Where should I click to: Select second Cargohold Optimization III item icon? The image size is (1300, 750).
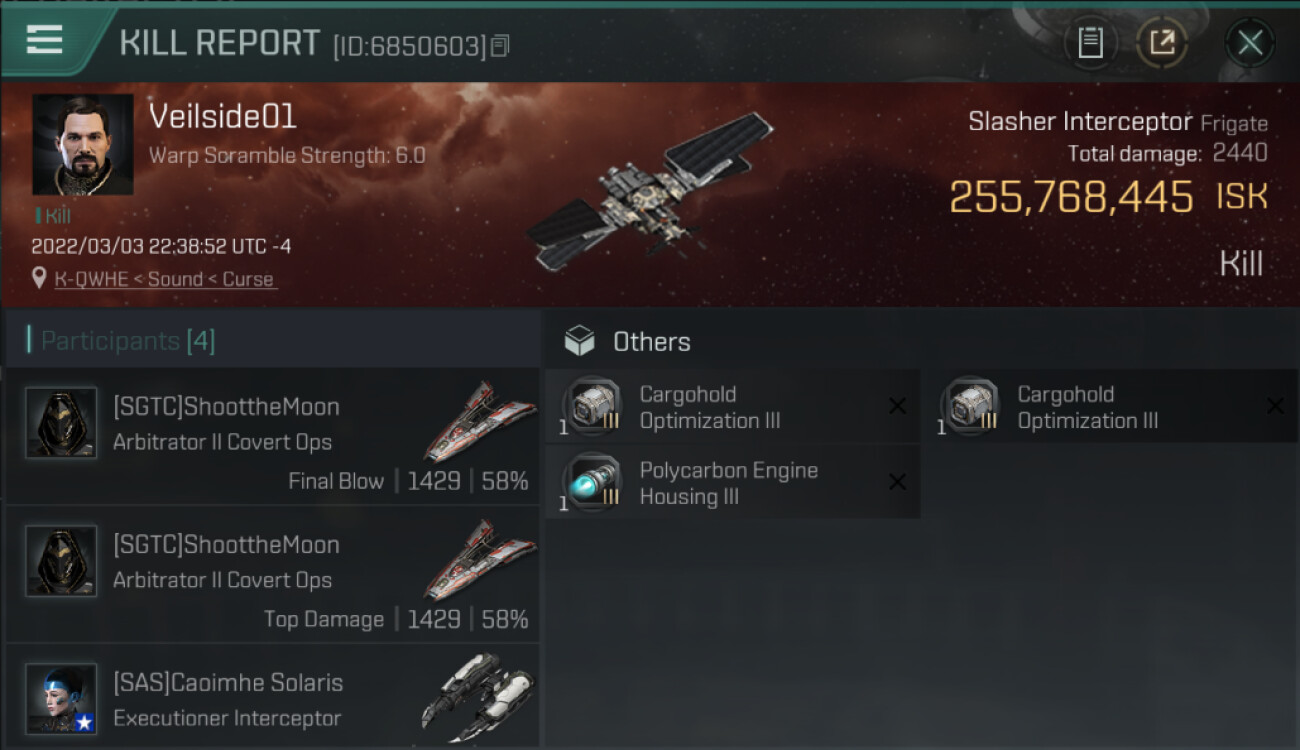click(x=970, y=406)
